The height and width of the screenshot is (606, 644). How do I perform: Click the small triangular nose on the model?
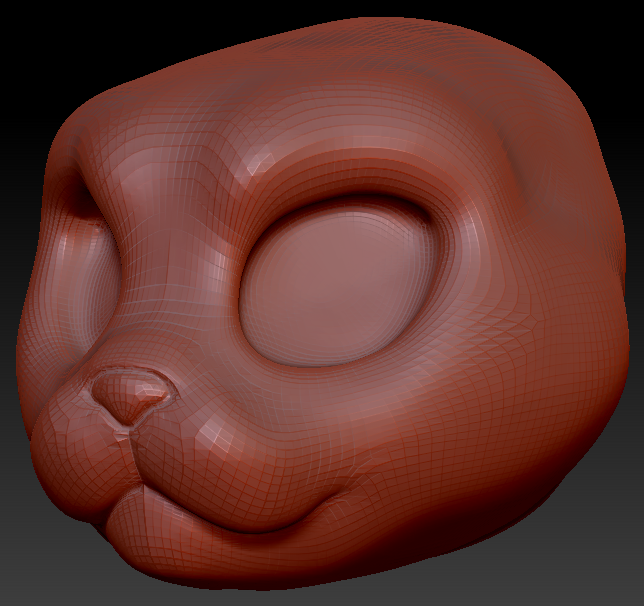[131, 396]
